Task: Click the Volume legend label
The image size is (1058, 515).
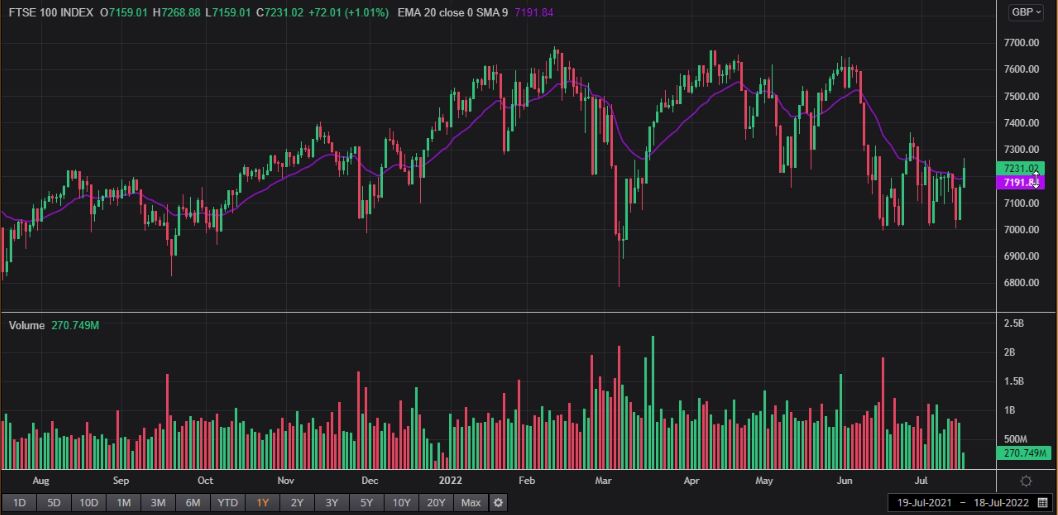Action: pyautogui.click(x=27, y=325)
